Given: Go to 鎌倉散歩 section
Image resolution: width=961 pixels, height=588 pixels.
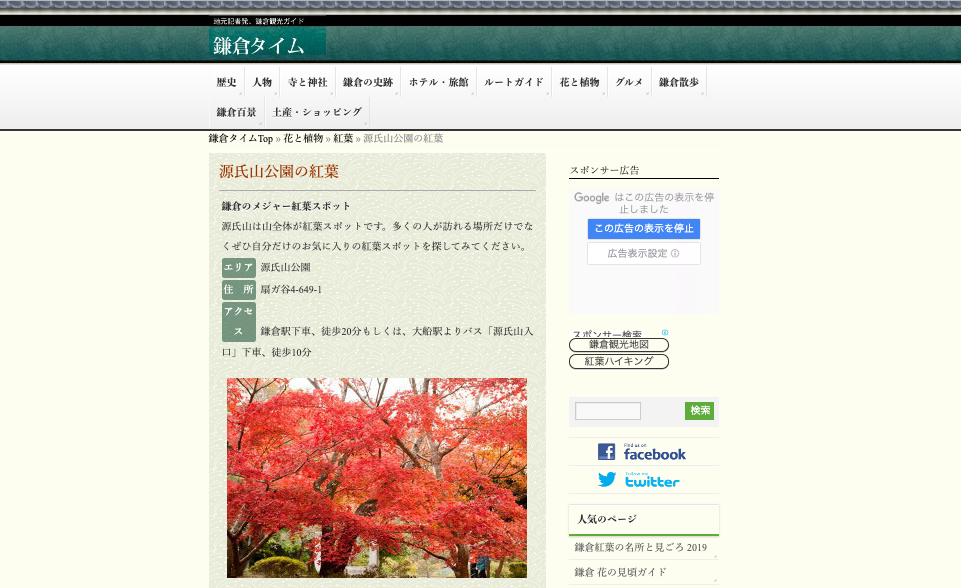Looking at the screenshot, I should click(x=678, y=82).
